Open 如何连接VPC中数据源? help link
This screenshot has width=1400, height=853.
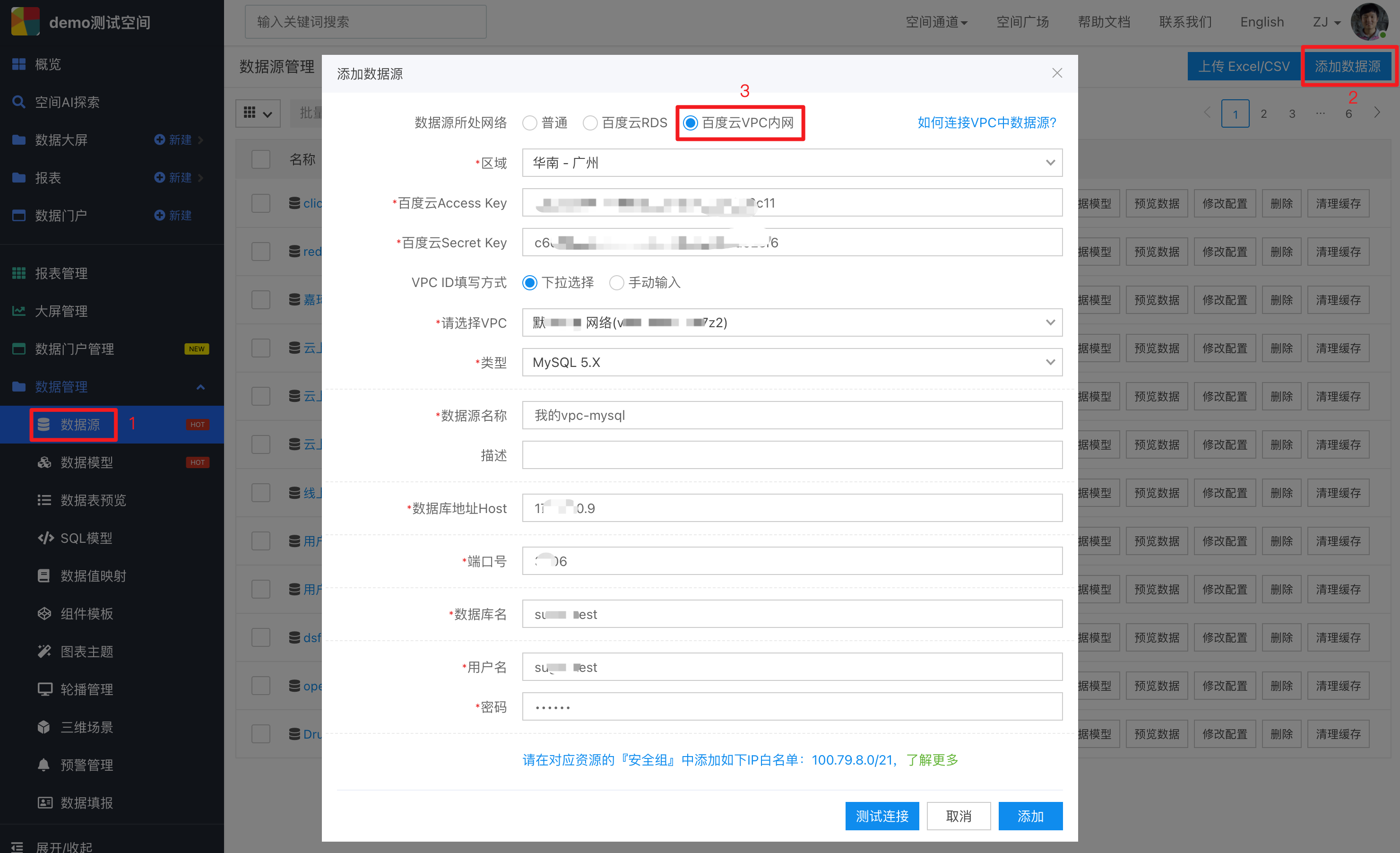tap(986, 123)
